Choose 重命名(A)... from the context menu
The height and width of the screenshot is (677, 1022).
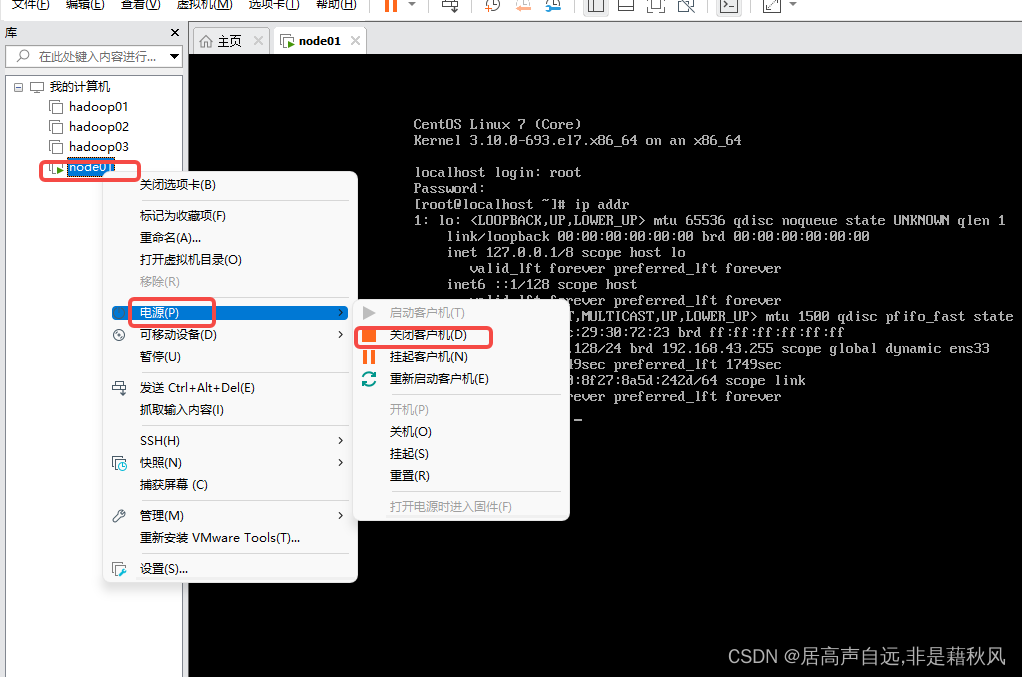pyautogui.click(x=170, y=238)
